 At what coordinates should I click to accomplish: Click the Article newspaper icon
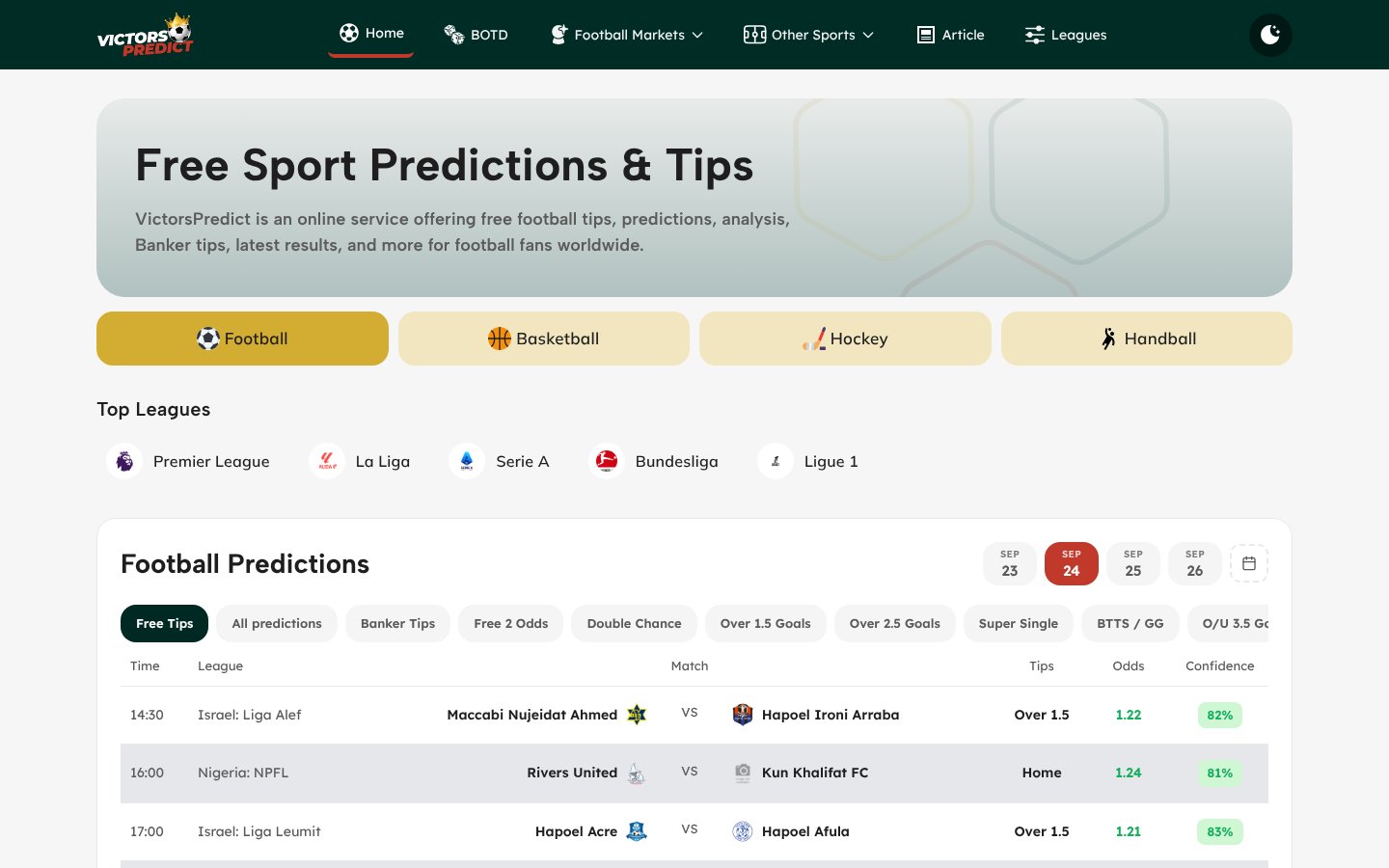926,35
